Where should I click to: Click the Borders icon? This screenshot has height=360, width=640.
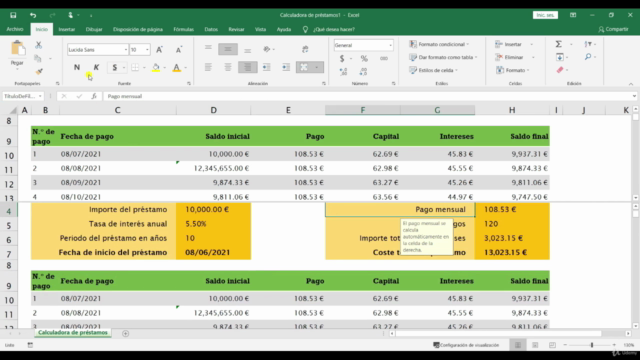135,67
